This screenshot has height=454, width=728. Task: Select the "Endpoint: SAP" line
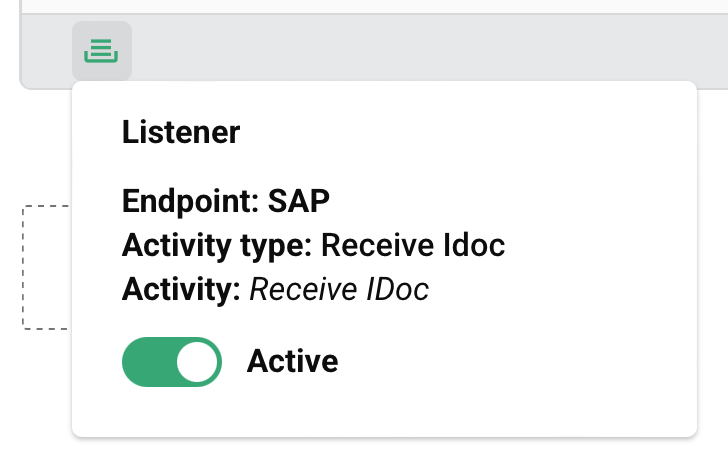click(226, 201)
